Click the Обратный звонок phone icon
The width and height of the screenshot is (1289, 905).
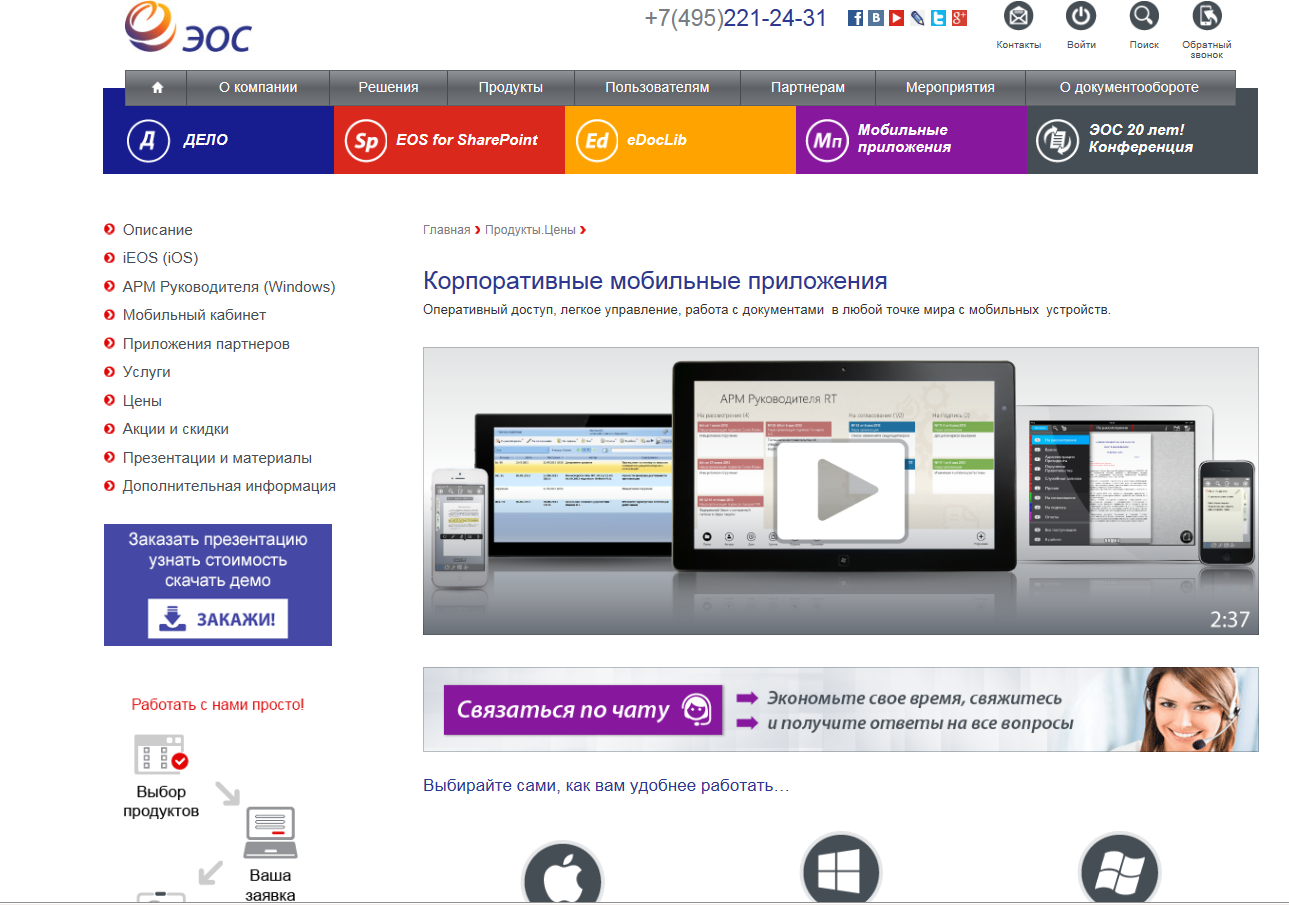pos(1207,16)
